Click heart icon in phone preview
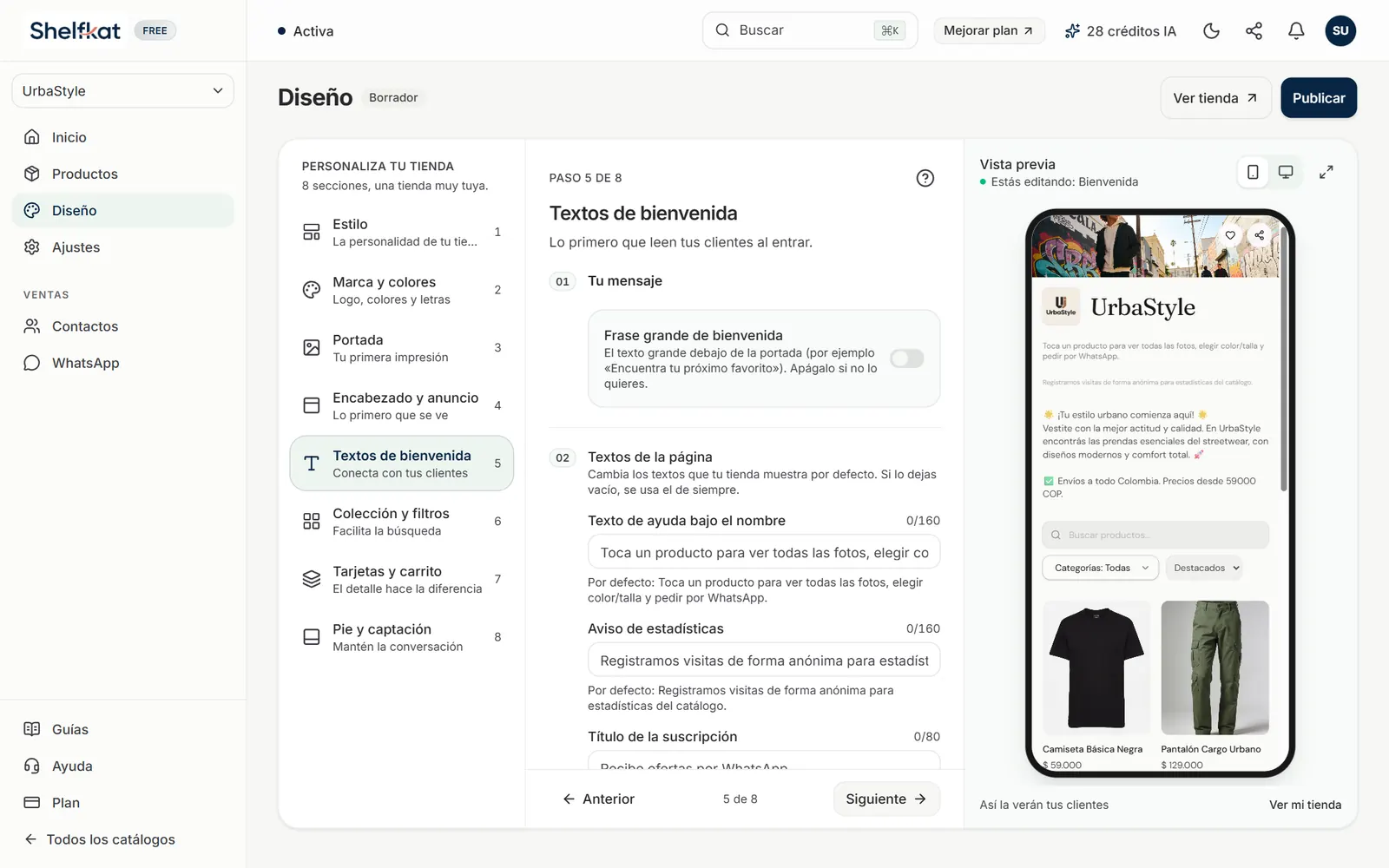The image size is (1389, 868). (1230, 235)
